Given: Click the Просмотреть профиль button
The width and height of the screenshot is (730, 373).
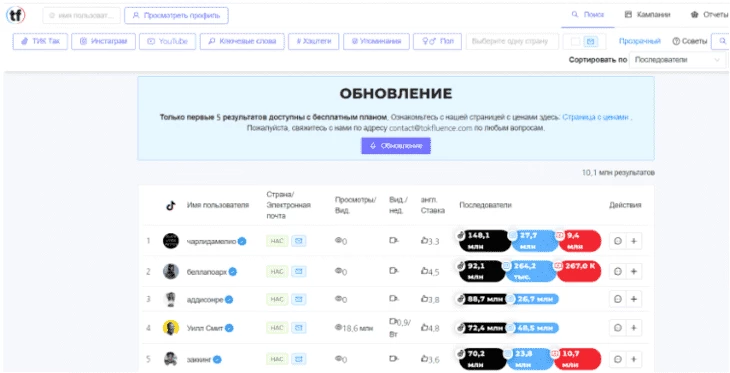Looking at the screenshot, I should pos(176,15).
